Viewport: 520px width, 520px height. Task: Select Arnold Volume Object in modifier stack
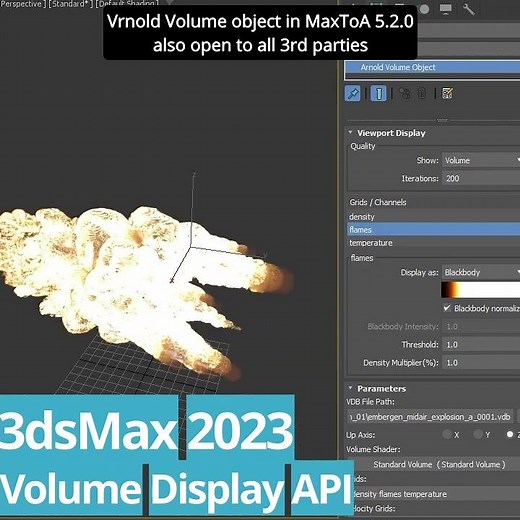point(432,67)
